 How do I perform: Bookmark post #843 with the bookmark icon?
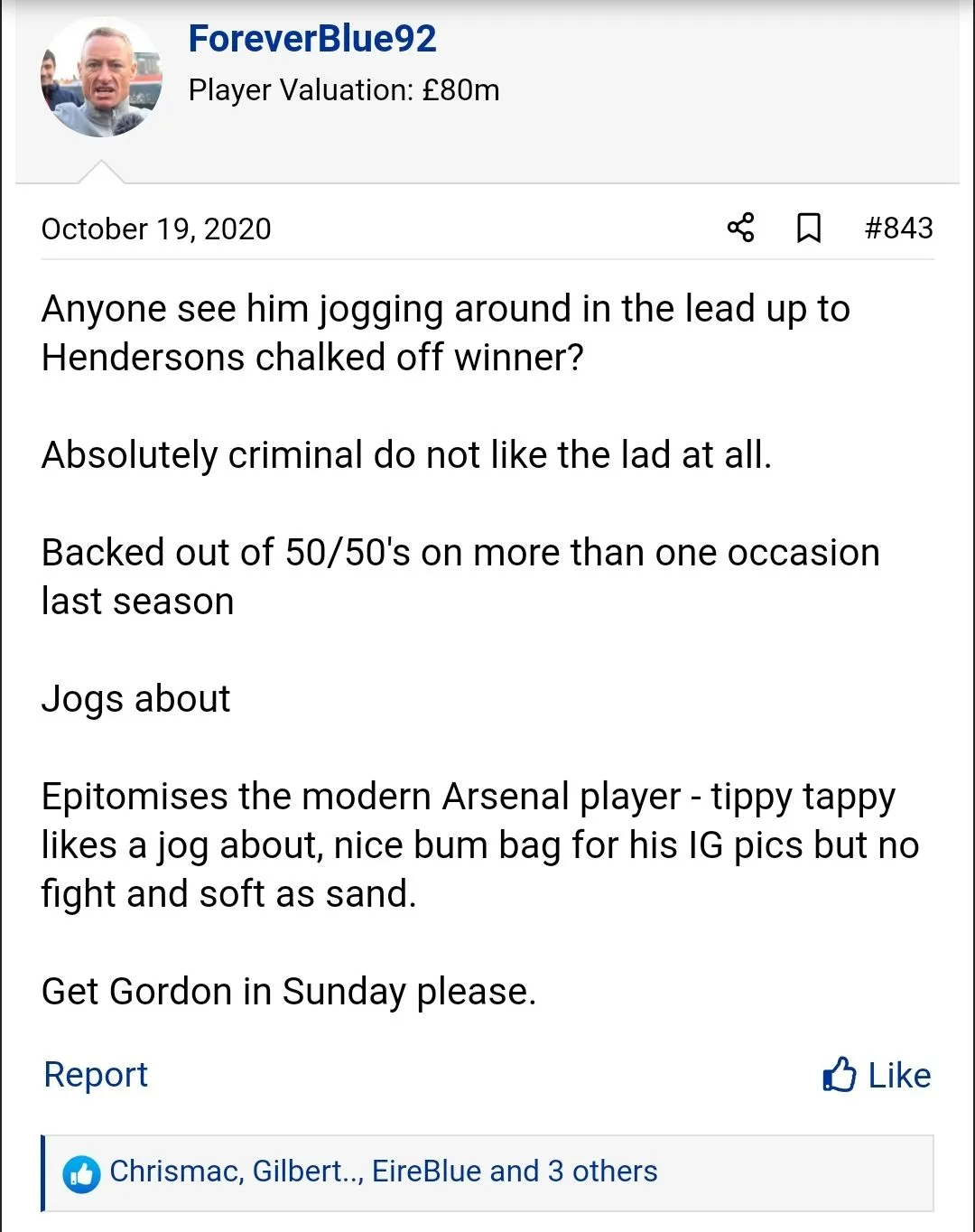tap(809, 228)
